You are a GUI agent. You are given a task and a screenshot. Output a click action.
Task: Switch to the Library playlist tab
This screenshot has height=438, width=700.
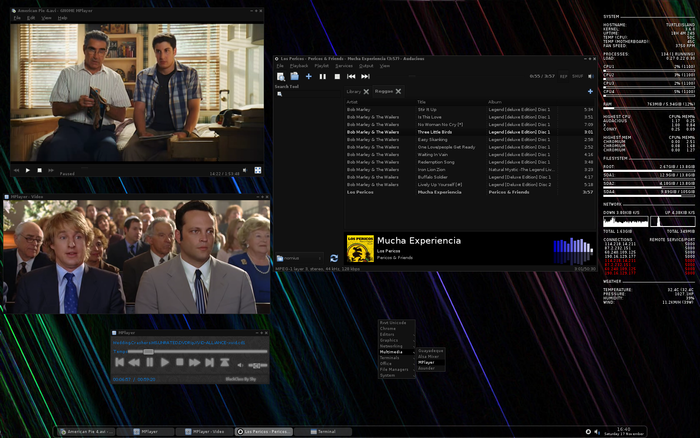[x=355, y=92]
